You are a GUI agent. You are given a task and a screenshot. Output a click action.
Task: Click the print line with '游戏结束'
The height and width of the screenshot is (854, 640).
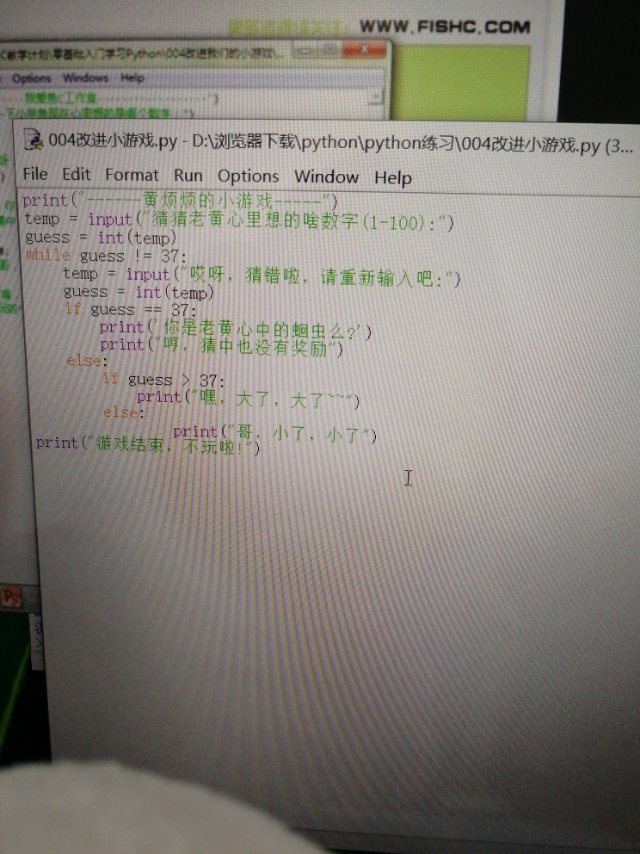pos(147,444)
